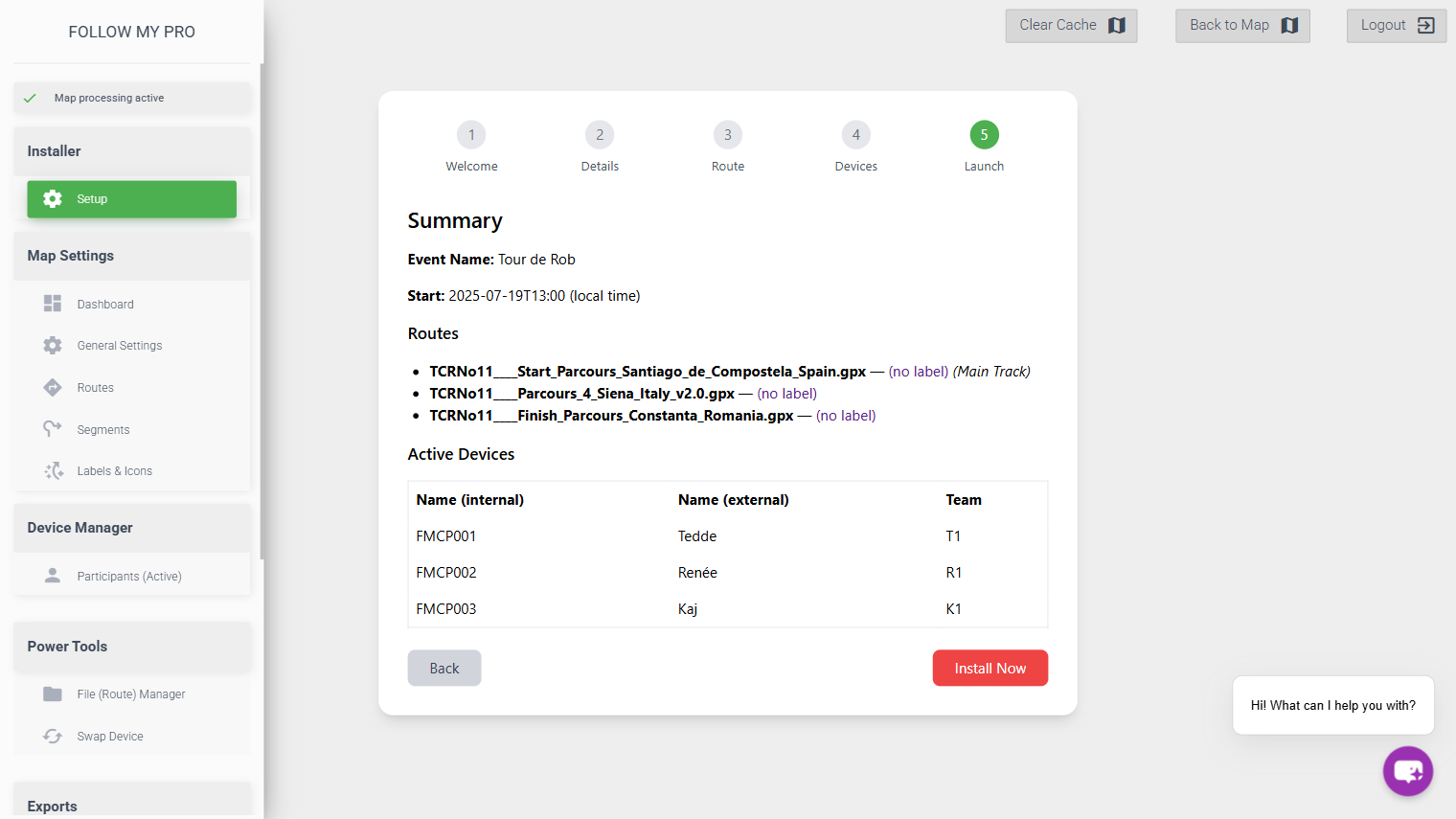
Task: Select the Routes diamond icon
Action: [x=53, y=387]
